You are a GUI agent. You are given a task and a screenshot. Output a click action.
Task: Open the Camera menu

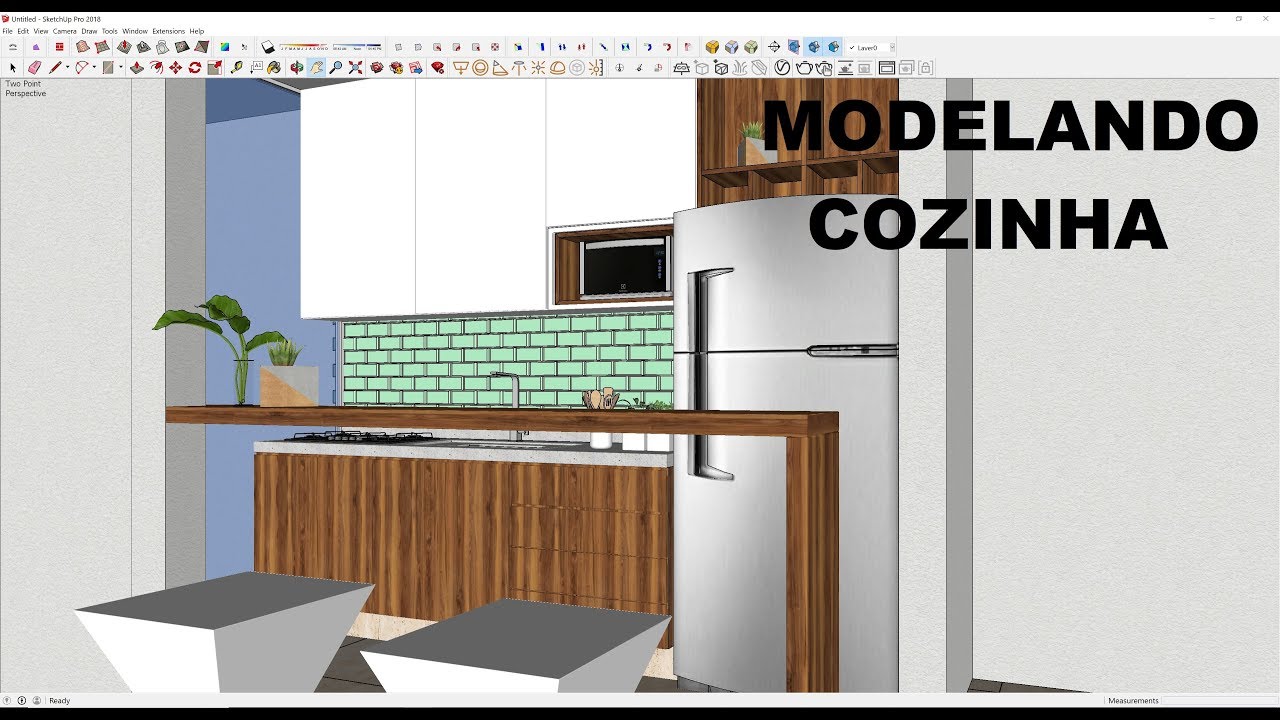(x=65, y=31)
